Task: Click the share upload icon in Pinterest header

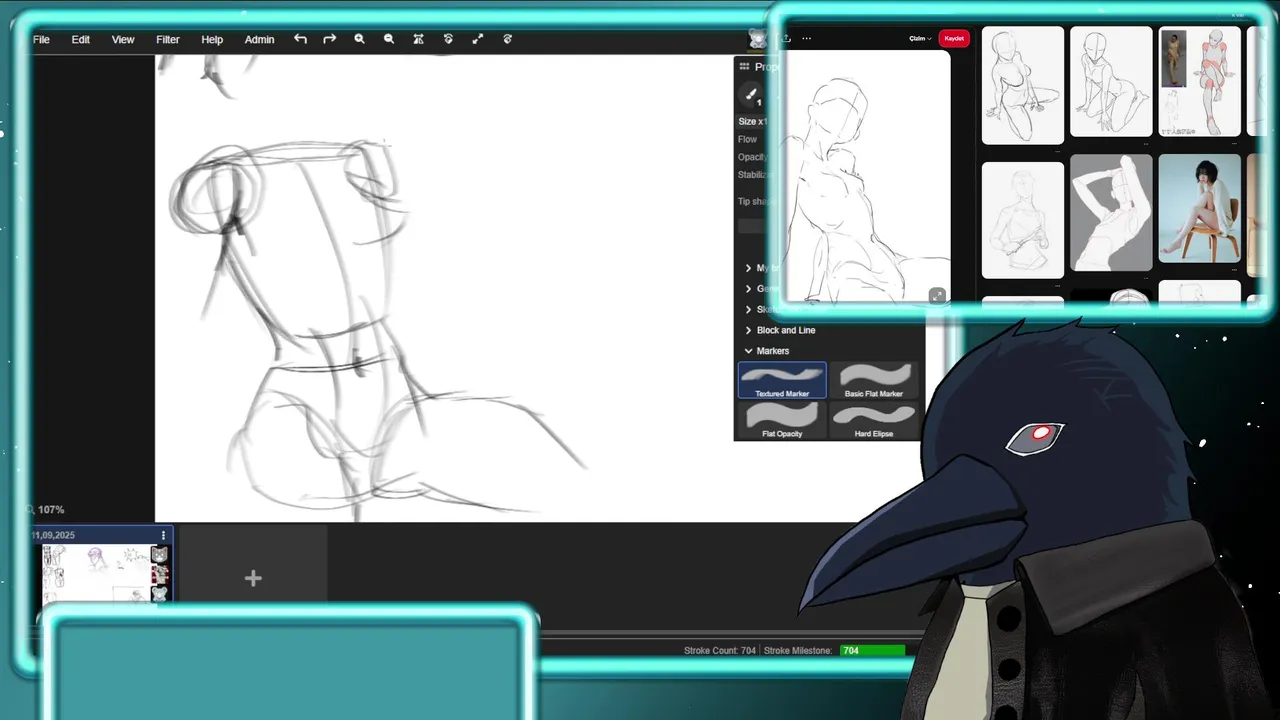Action: pyautogui.click(x=786, y=39)
